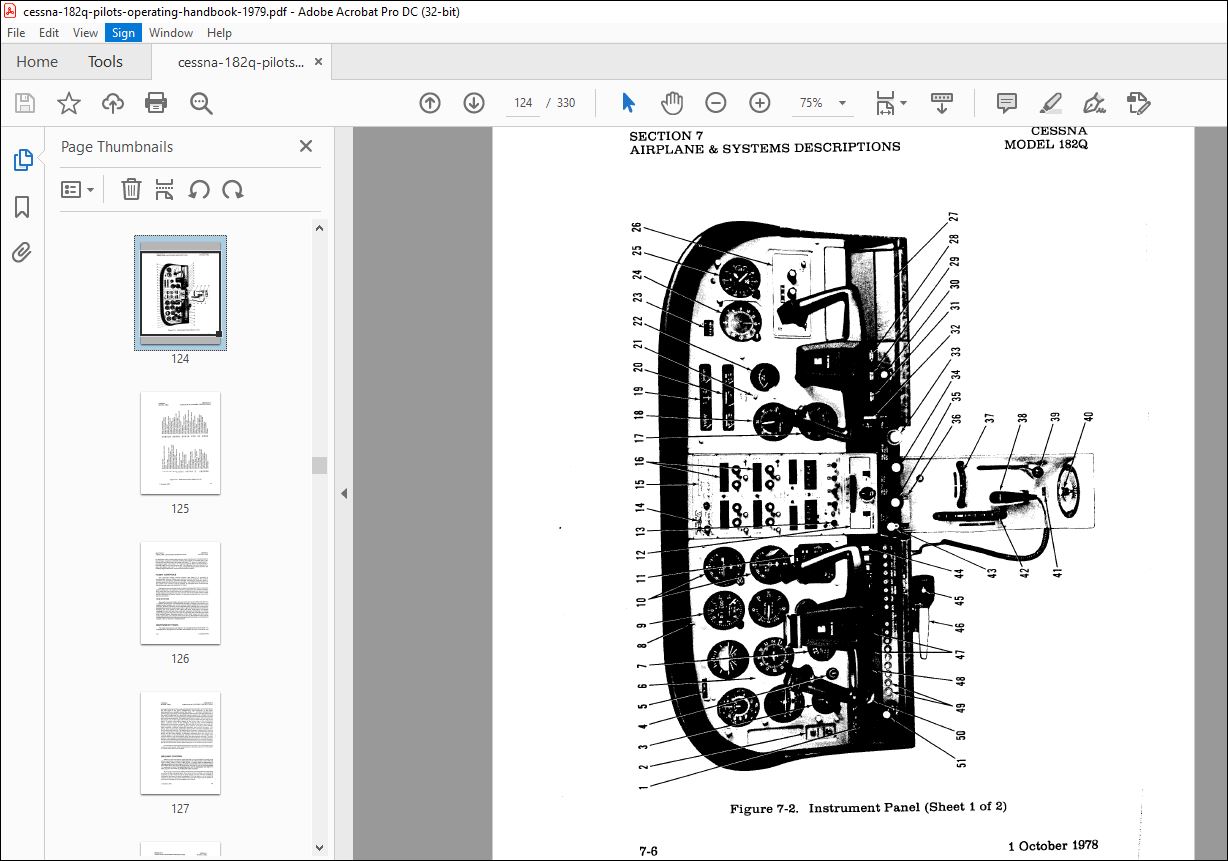
Task: Select the page 127 thumbnail
Action: [181, 742]
